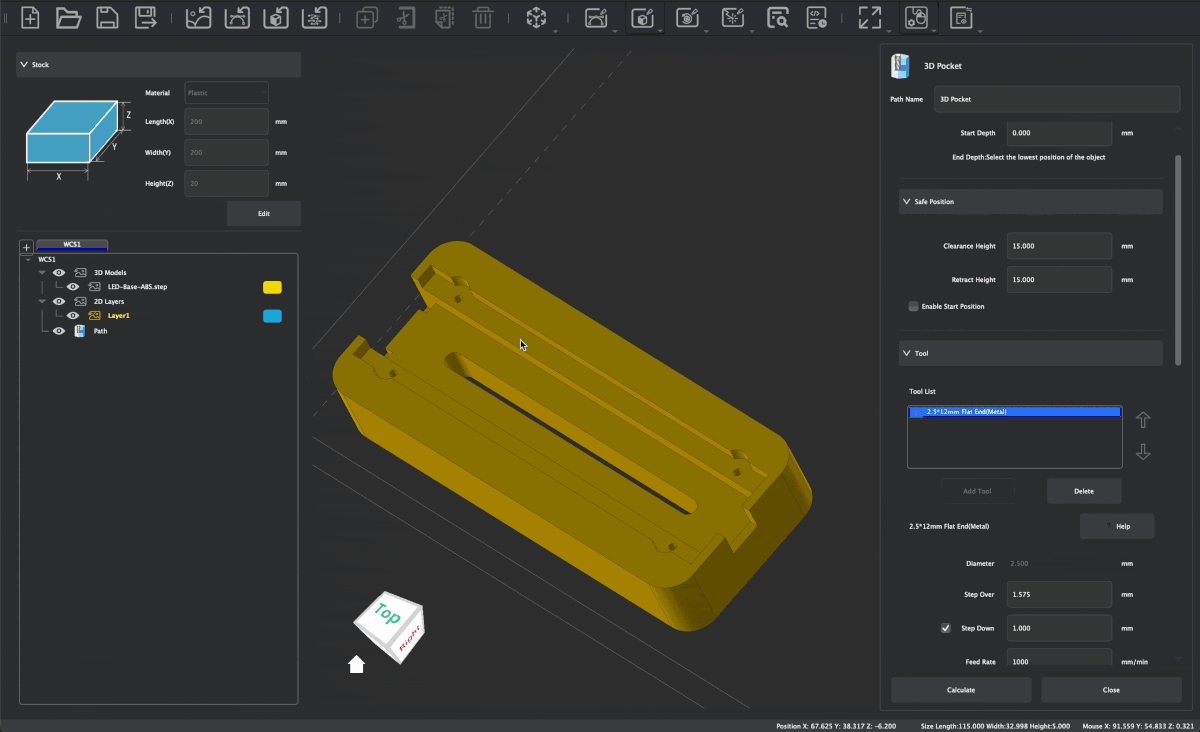This screenshot has width=1200, height=732.
Task: Click the trash Delete icon in toolbar
Action: point(482,17)
